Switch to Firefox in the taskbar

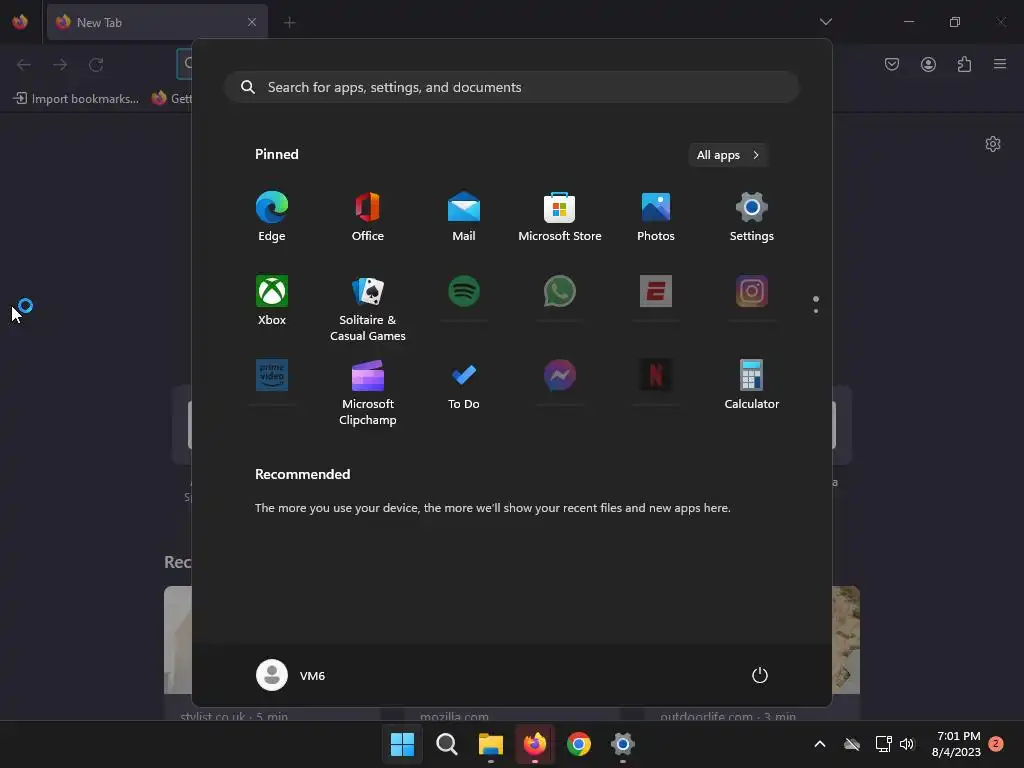(535, 744)
